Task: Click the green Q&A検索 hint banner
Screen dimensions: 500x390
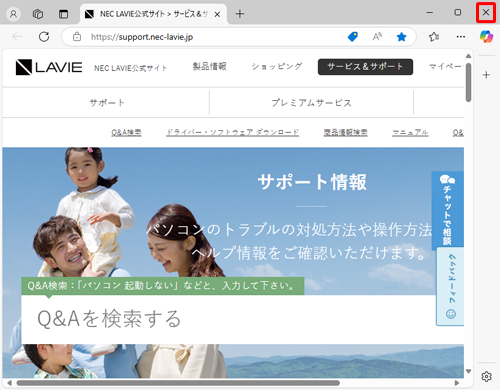Action: pos(163,286)
